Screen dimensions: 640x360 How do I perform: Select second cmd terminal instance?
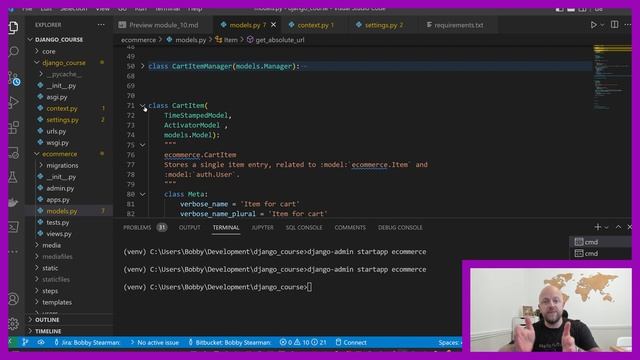pos(600,253)
